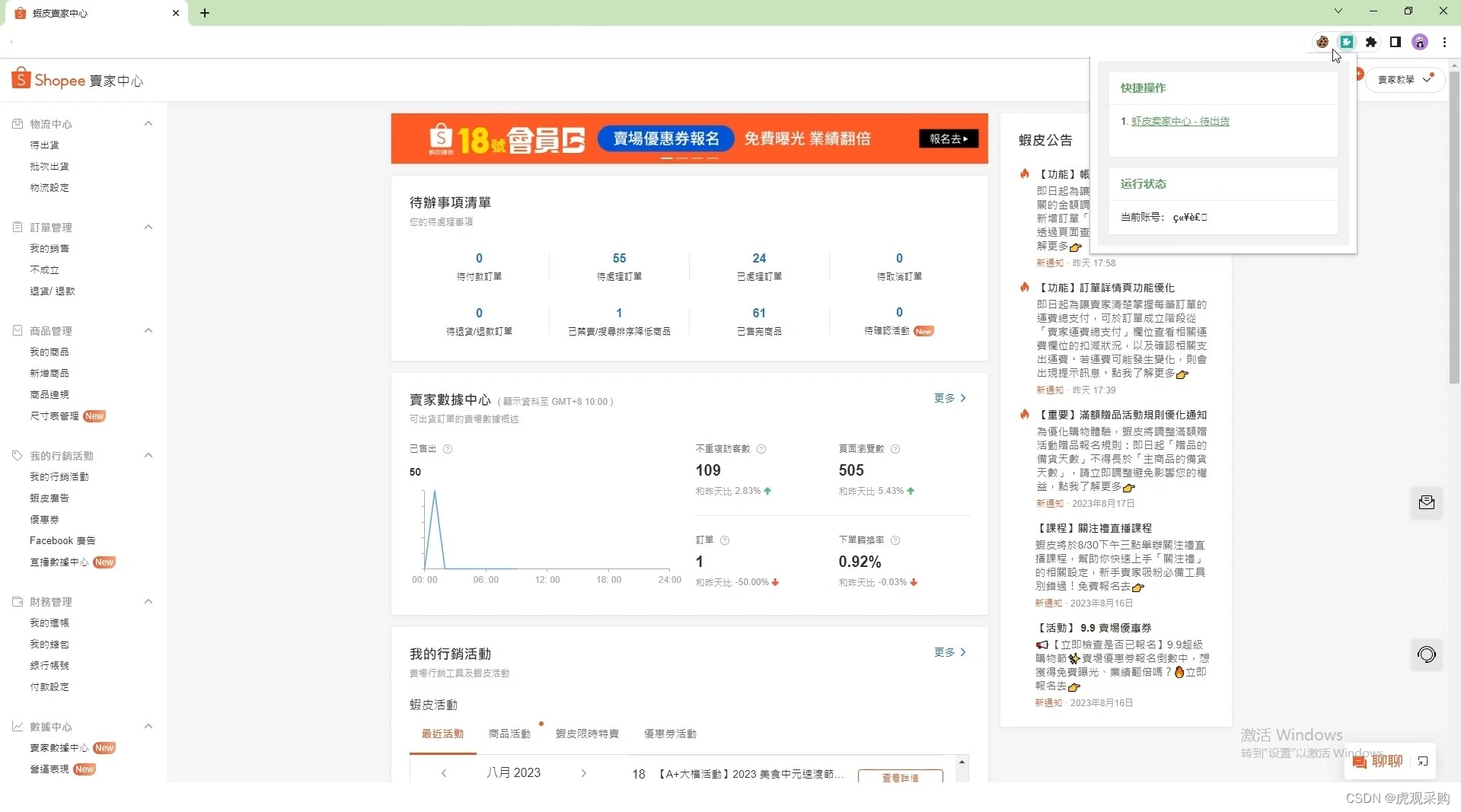Viewport: 1461px width, 812px height.
Task: Click the 查看詳情 button for event
Action: [901, 777]
